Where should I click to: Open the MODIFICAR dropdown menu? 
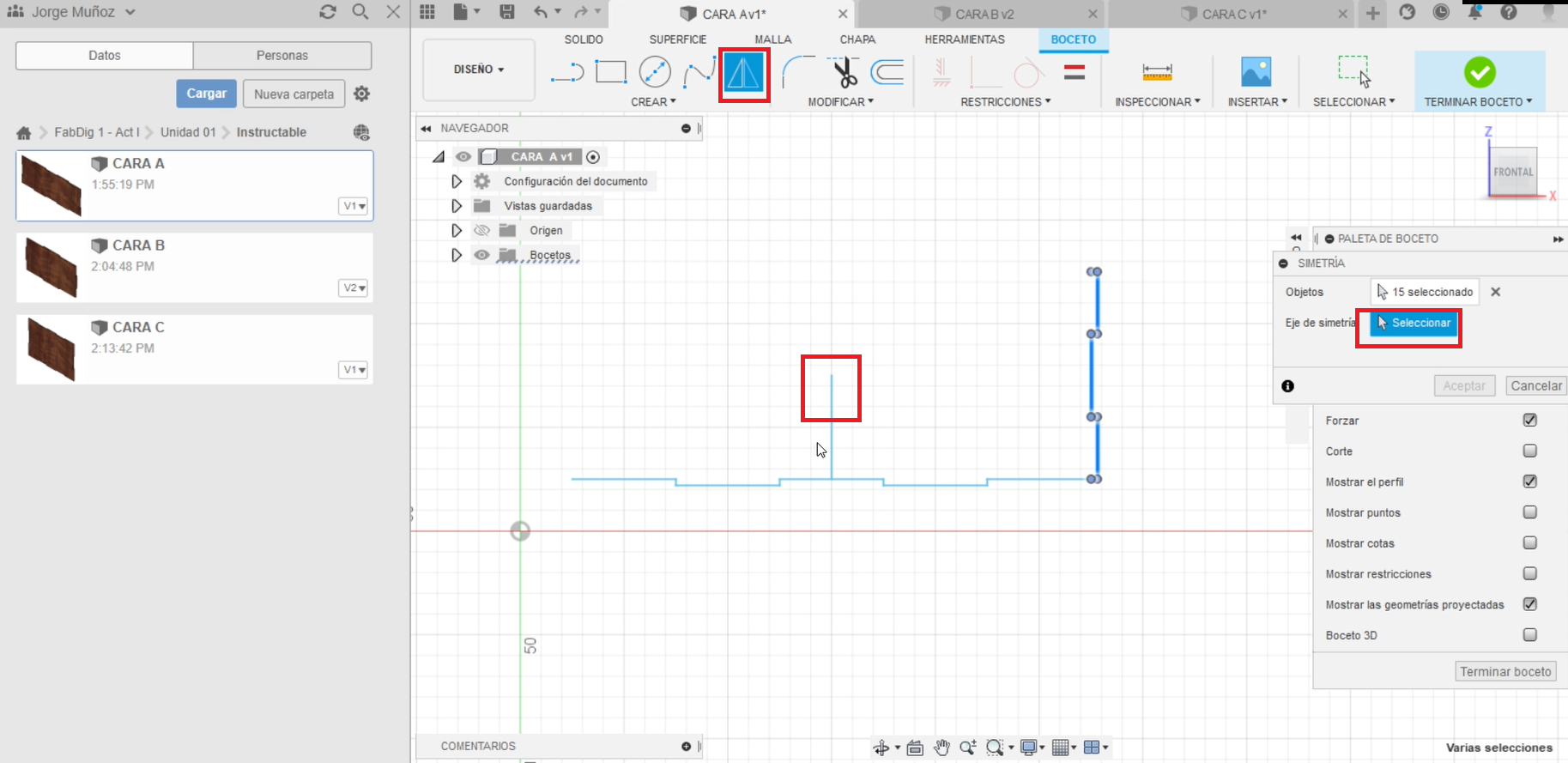(841, 101)
